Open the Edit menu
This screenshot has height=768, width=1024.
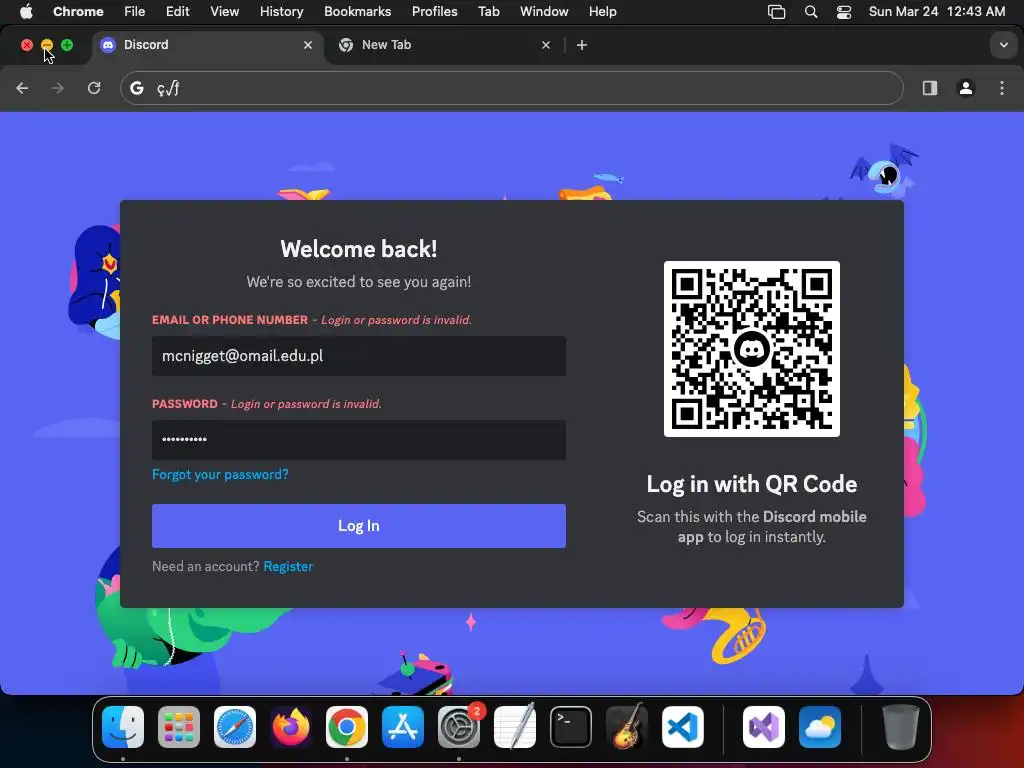[177, 12]
